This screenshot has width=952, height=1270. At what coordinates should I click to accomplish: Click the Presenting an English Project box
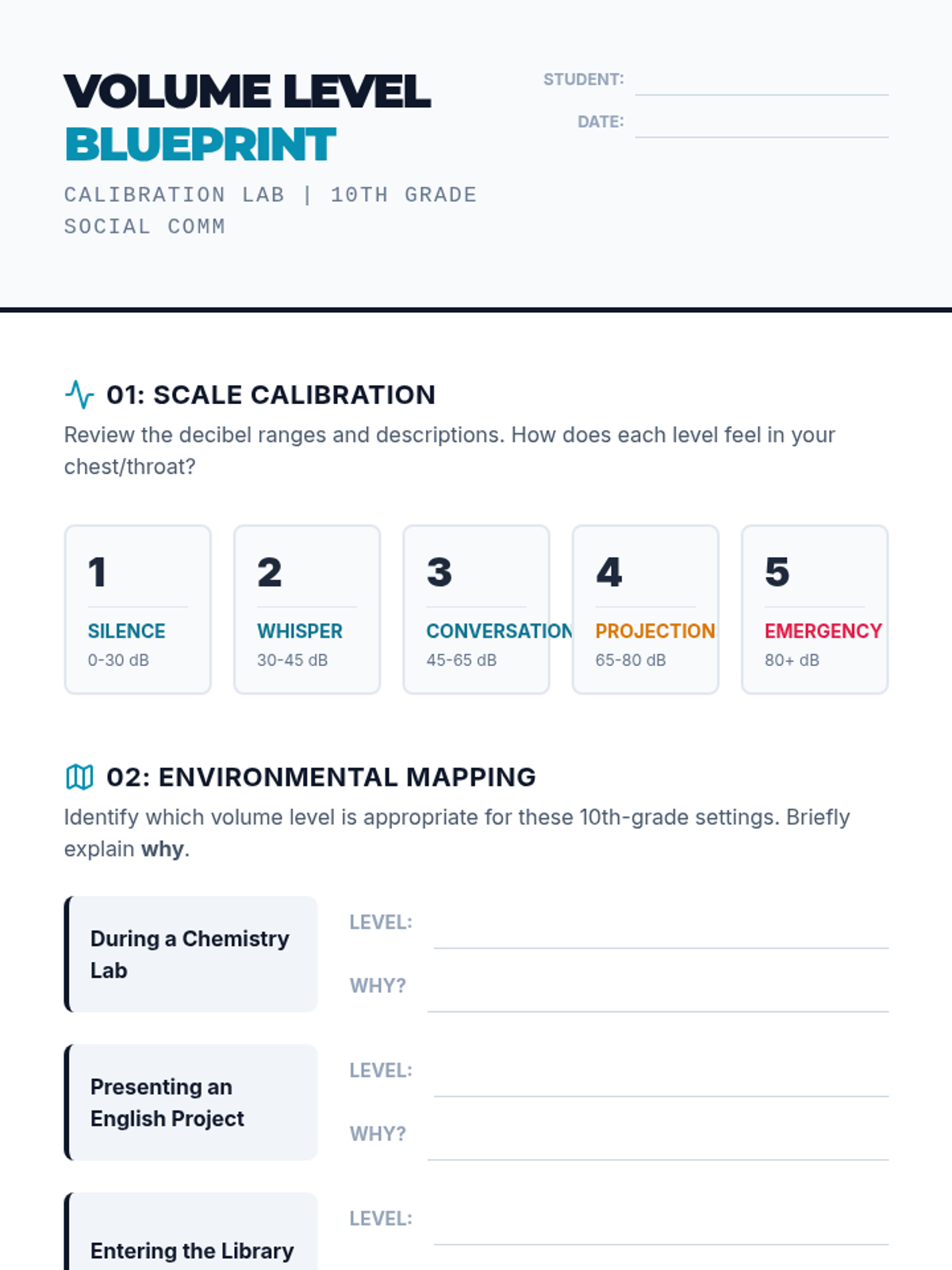(190, 1103)
